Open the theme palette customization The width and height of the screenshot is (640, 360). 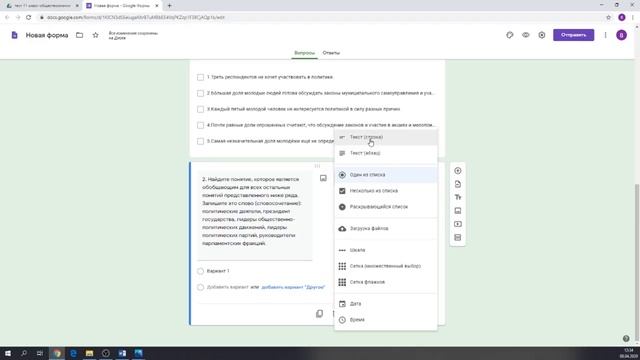pos(509,35)
